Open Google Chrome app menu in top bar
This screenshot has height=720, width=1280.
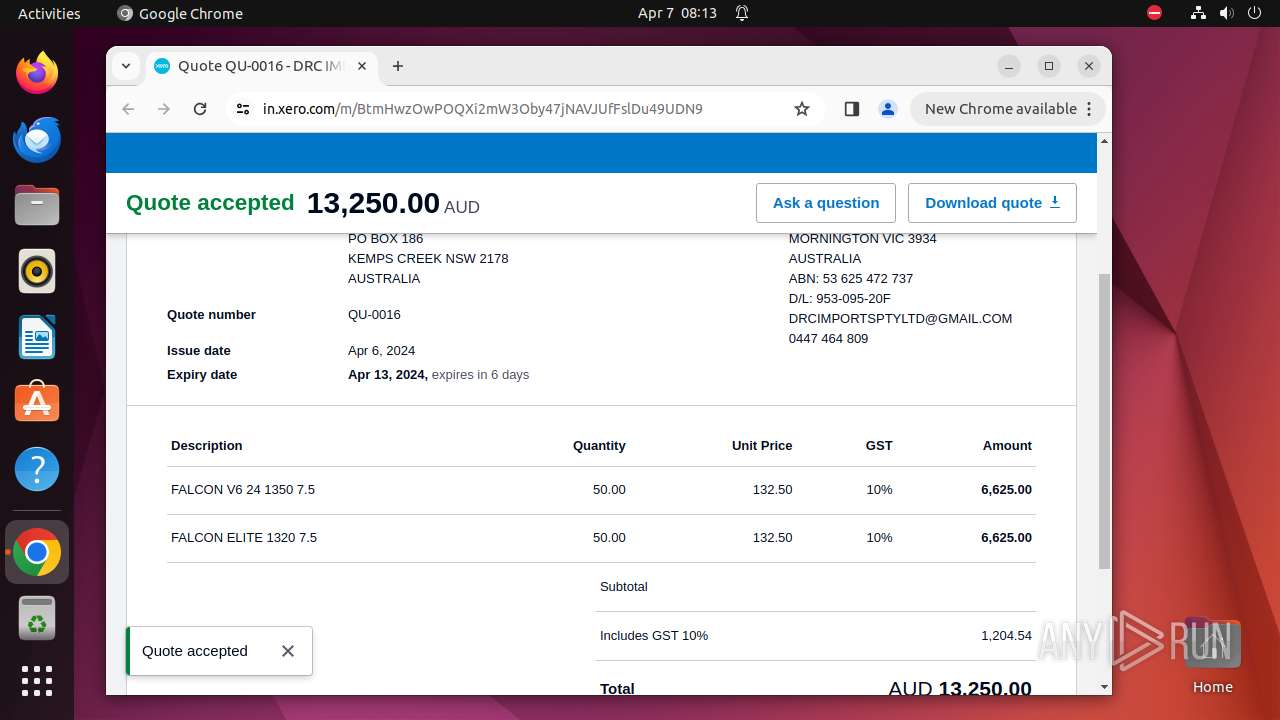click(180, 13)
